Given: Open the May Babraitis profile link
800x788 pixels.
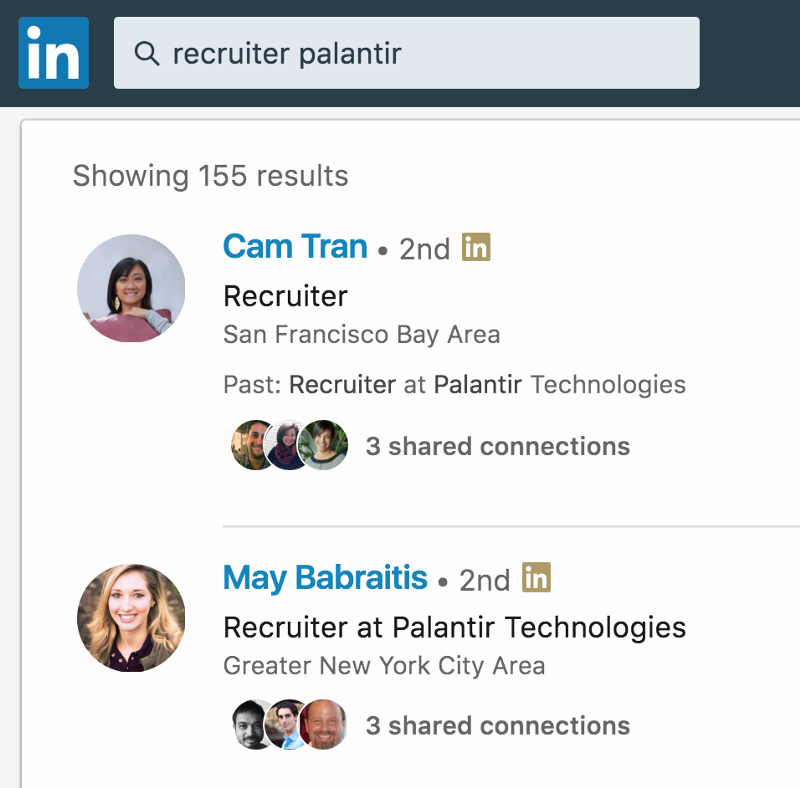Looking at the screenshot, I should [325, 578].
